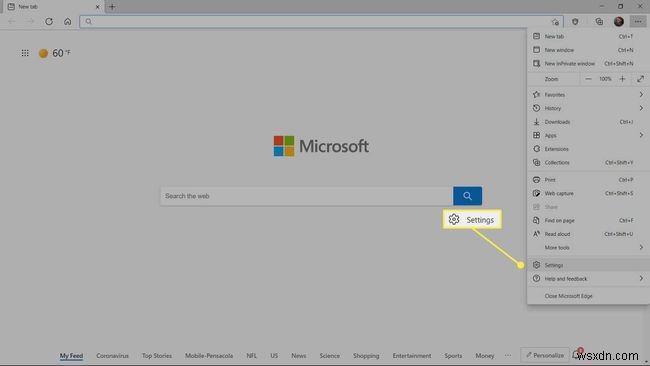This screenshot has width=650, height=366.
Task: Expand the Apps submenu
Action: click(588, 136)
